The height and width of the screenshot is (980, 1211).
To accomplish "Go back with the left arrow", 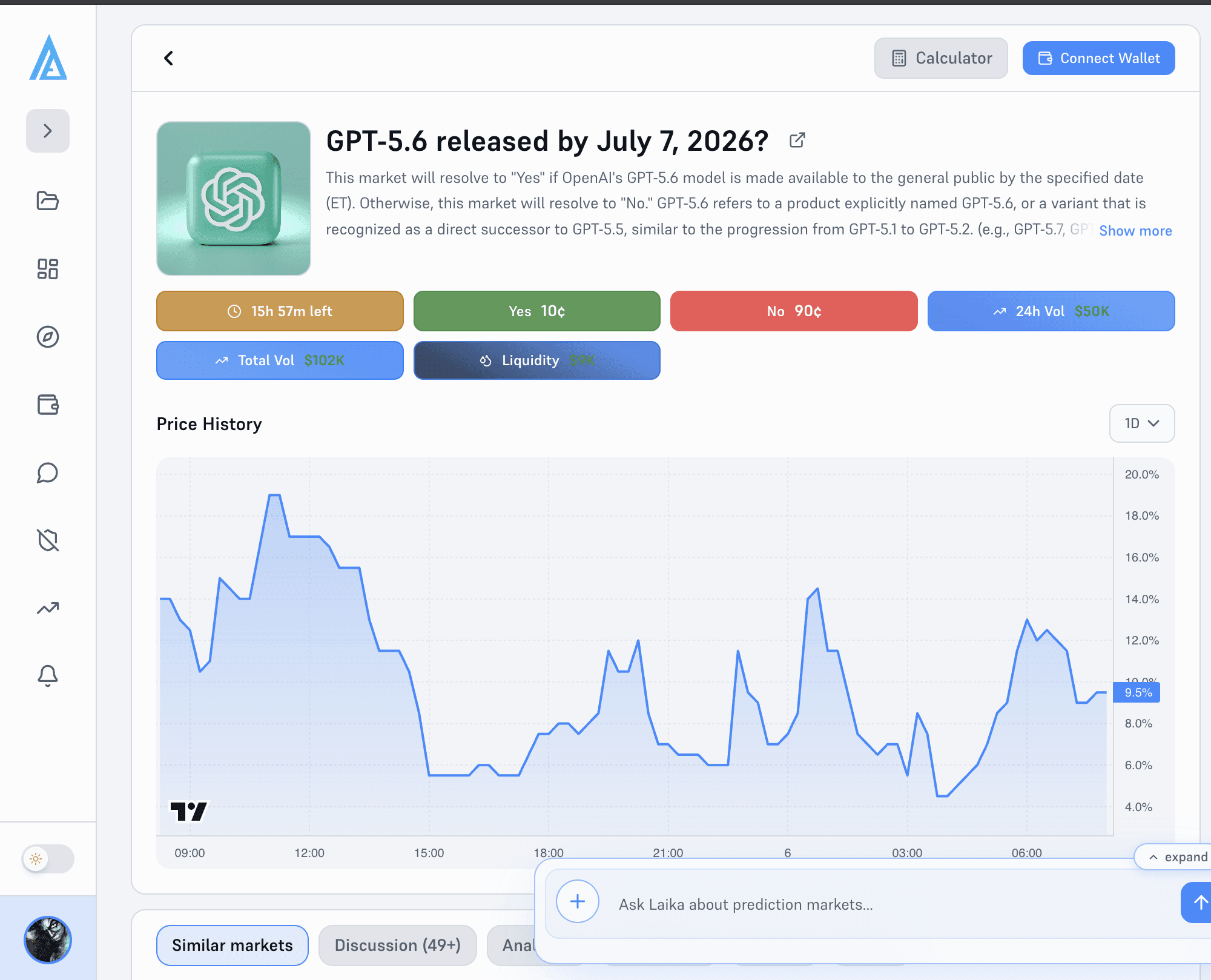I will coord(168,58).
